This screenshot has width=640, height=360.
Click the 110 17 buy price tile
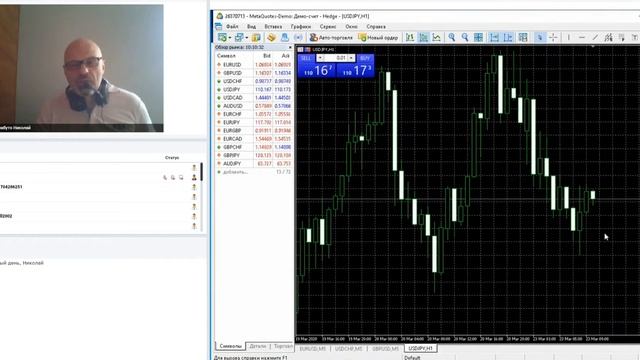coord(355,71)
